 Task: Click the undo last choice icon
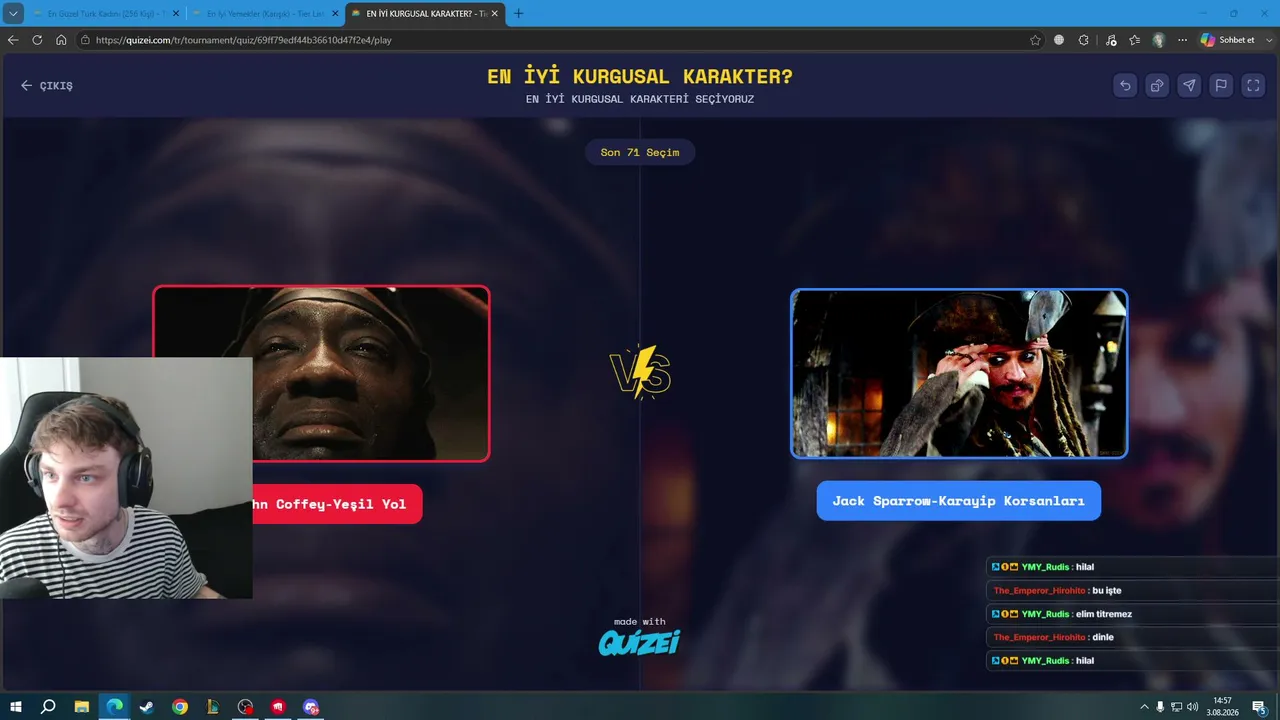click(1125, 85)
